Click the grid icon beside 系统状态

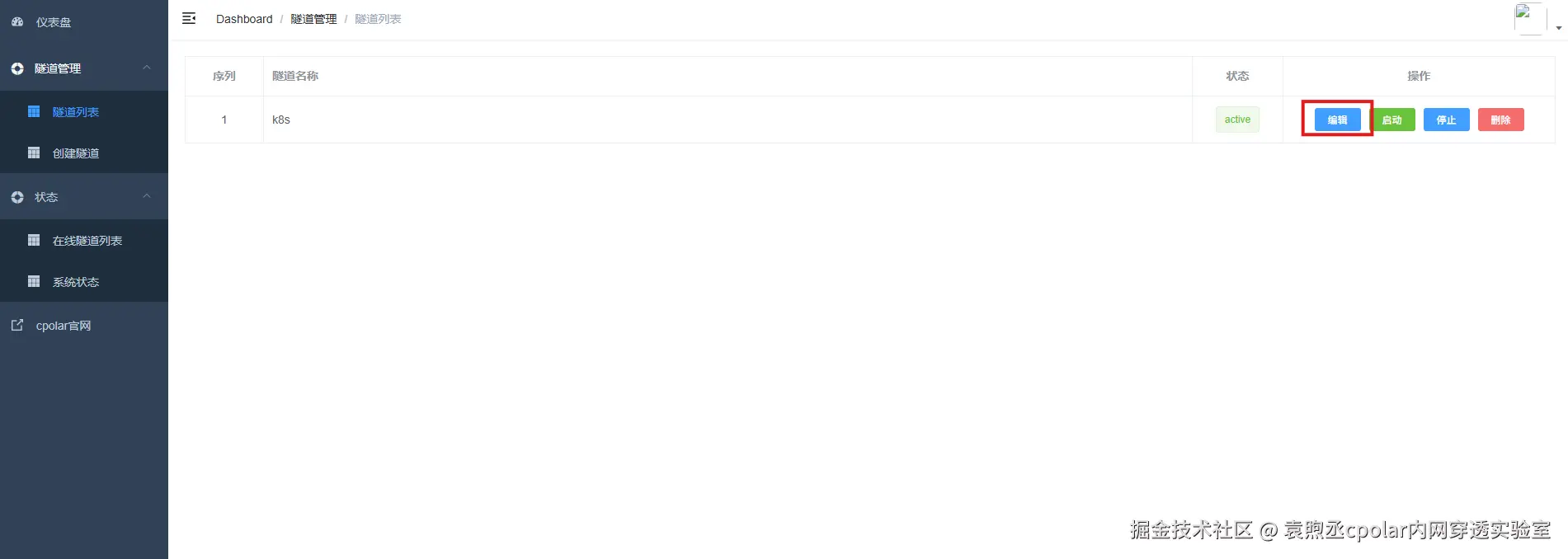[34, 281]
